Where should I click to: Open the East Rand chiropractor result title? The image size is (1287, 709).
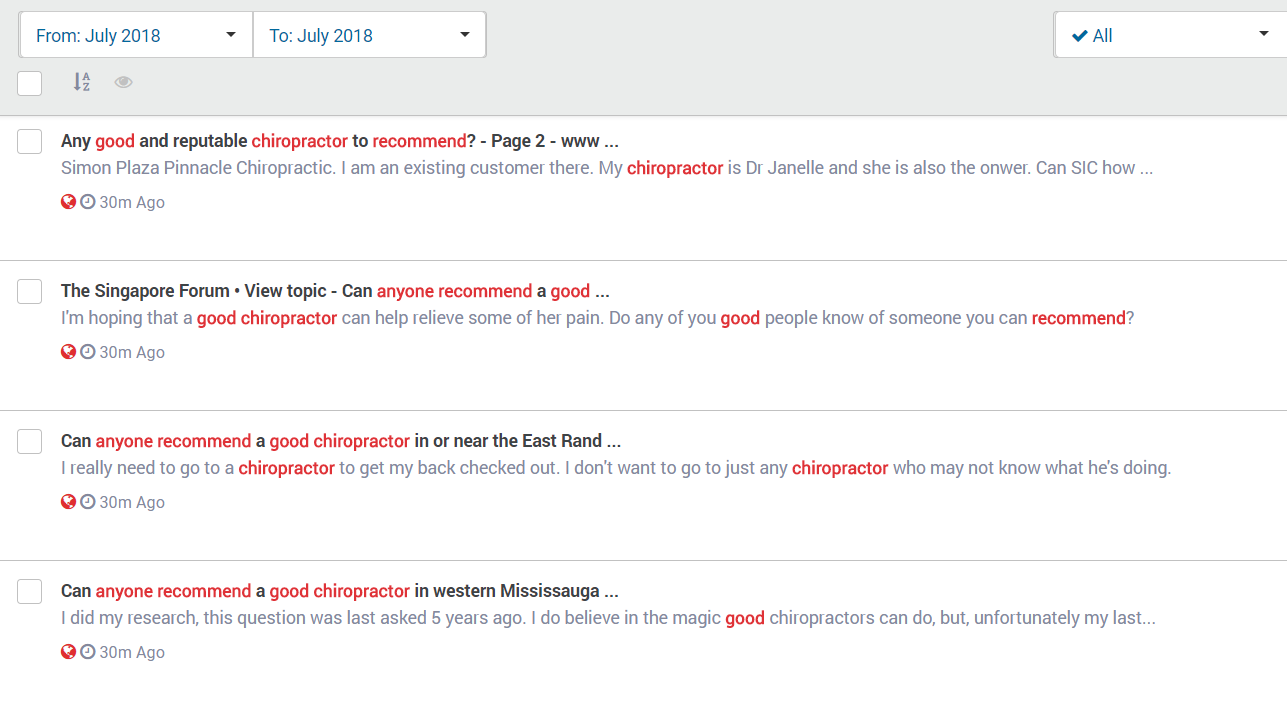pyautogui.click(x=340, y=441)
